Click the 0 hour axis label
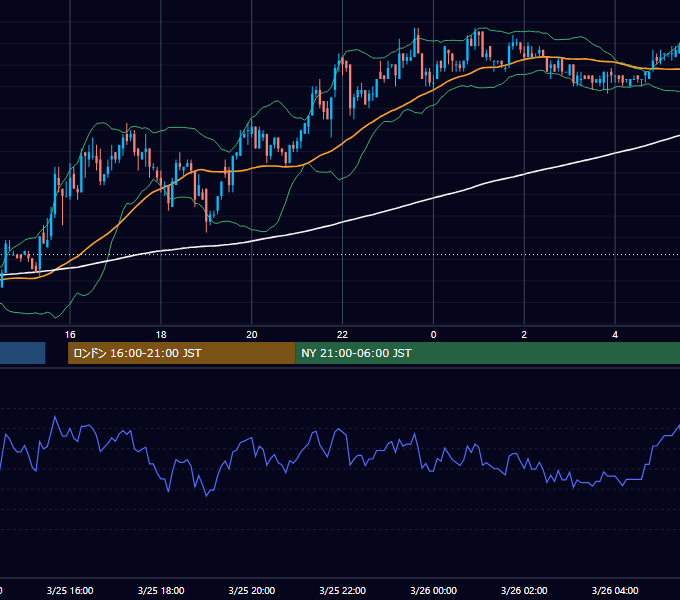The width and height of the screenshot is (680, 600). coord(433,335)
